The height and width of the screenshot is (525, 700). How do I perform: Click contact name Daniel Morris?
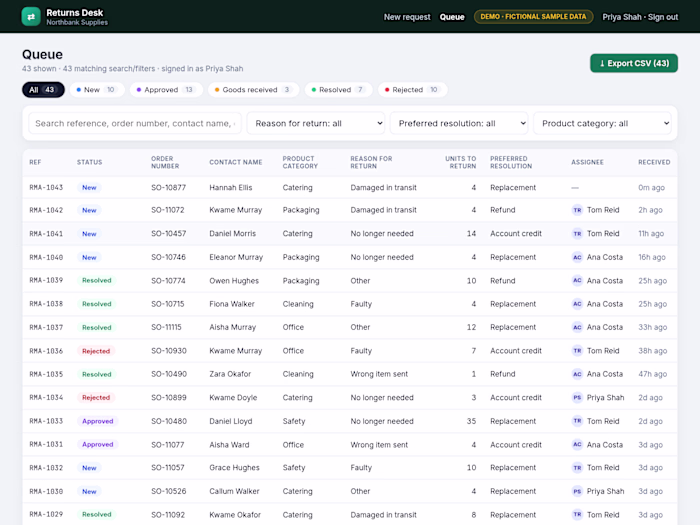[x=233, y=233]
